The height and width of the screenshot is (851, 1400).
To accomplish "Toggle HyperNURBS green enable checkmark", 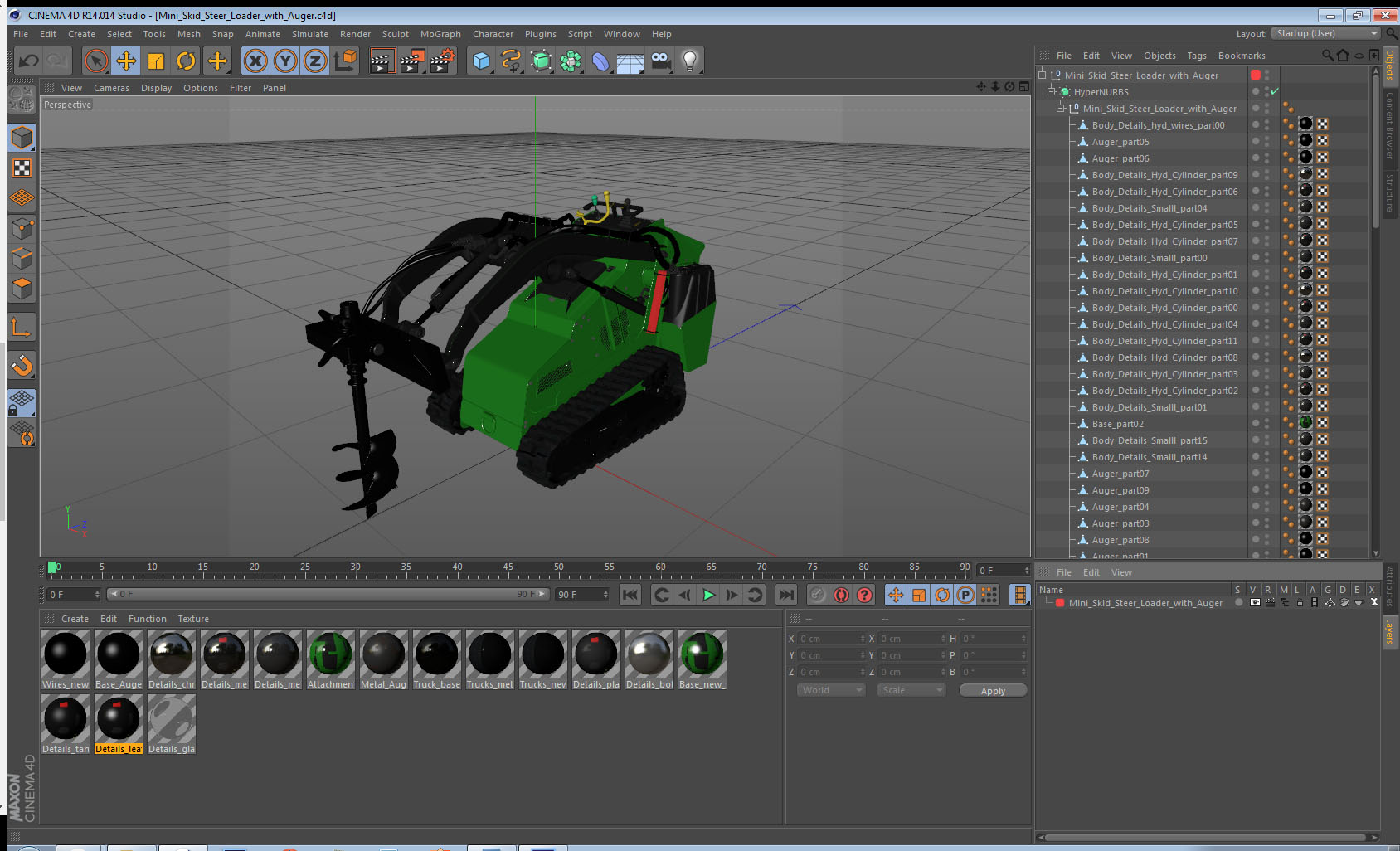I will pyautogui.click(x=1275, y=91).
